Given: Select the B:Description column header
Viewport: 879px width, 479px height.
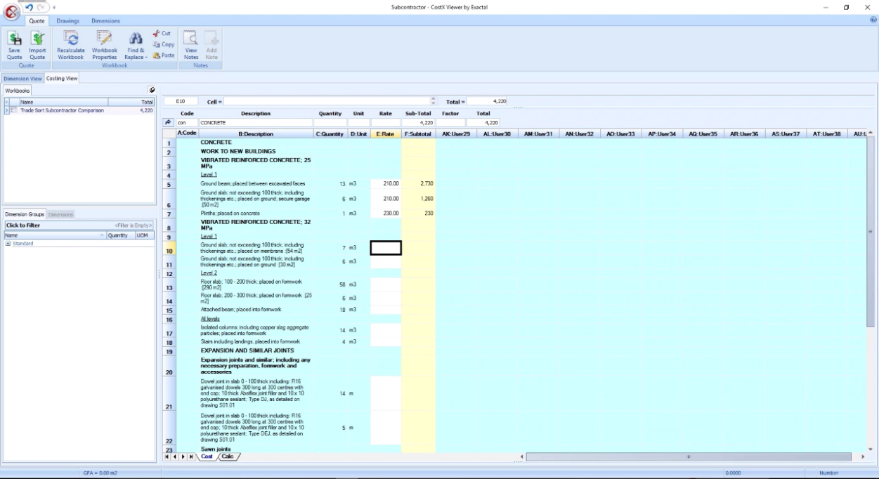Looking at the screenshot, I should pyautogui.click(x=256, y=133).
